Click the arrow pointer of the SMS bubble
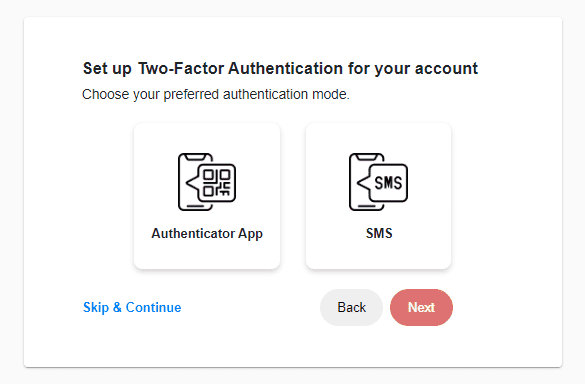This screenshot has height=384, width=585. [x=363, y=182]
